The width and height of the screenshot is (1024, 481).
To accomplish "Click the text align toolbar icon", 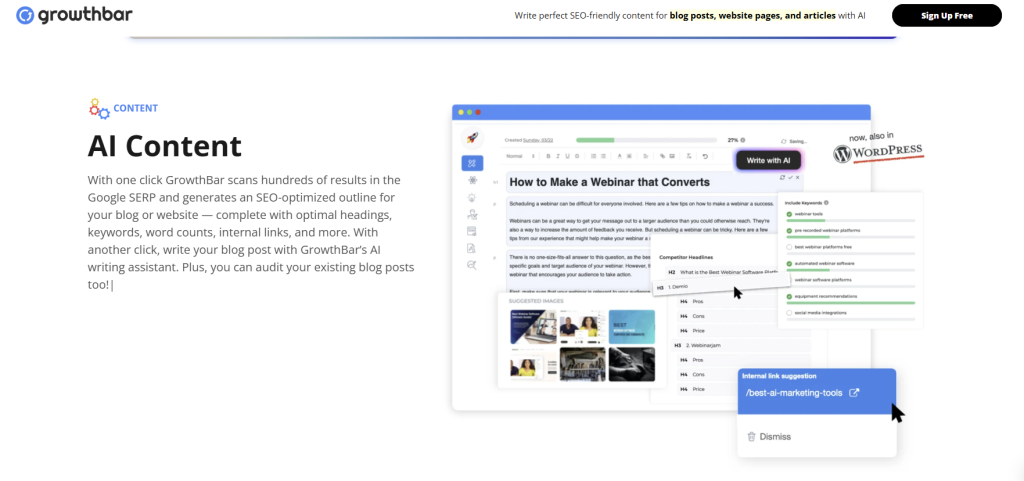I will coord(646,156).
